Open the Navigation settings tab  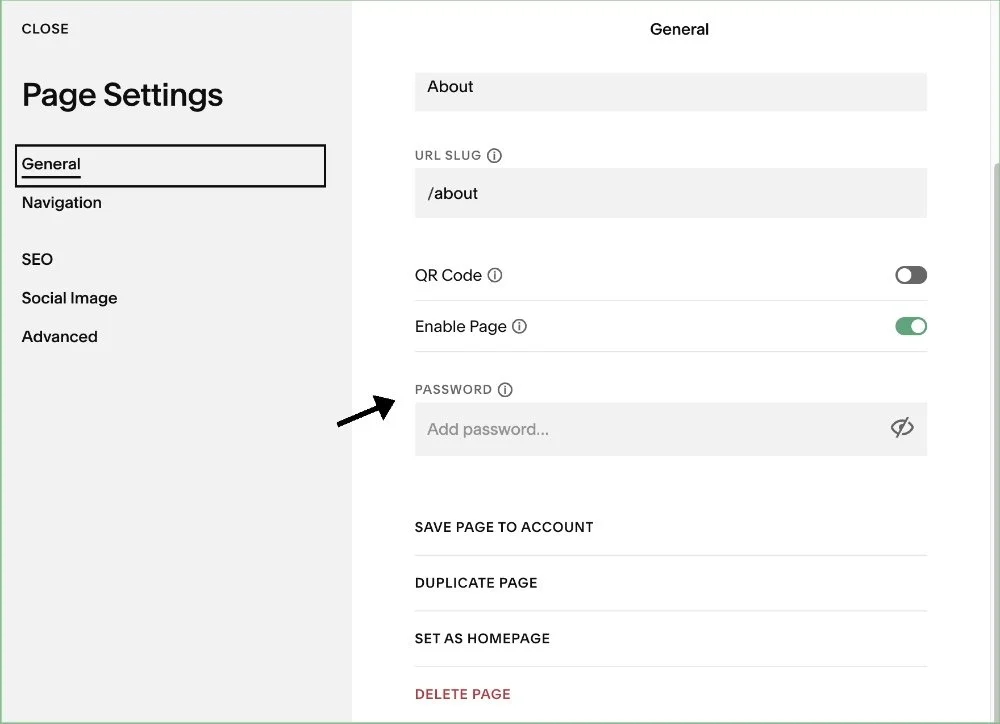click(x=62, y=203)
